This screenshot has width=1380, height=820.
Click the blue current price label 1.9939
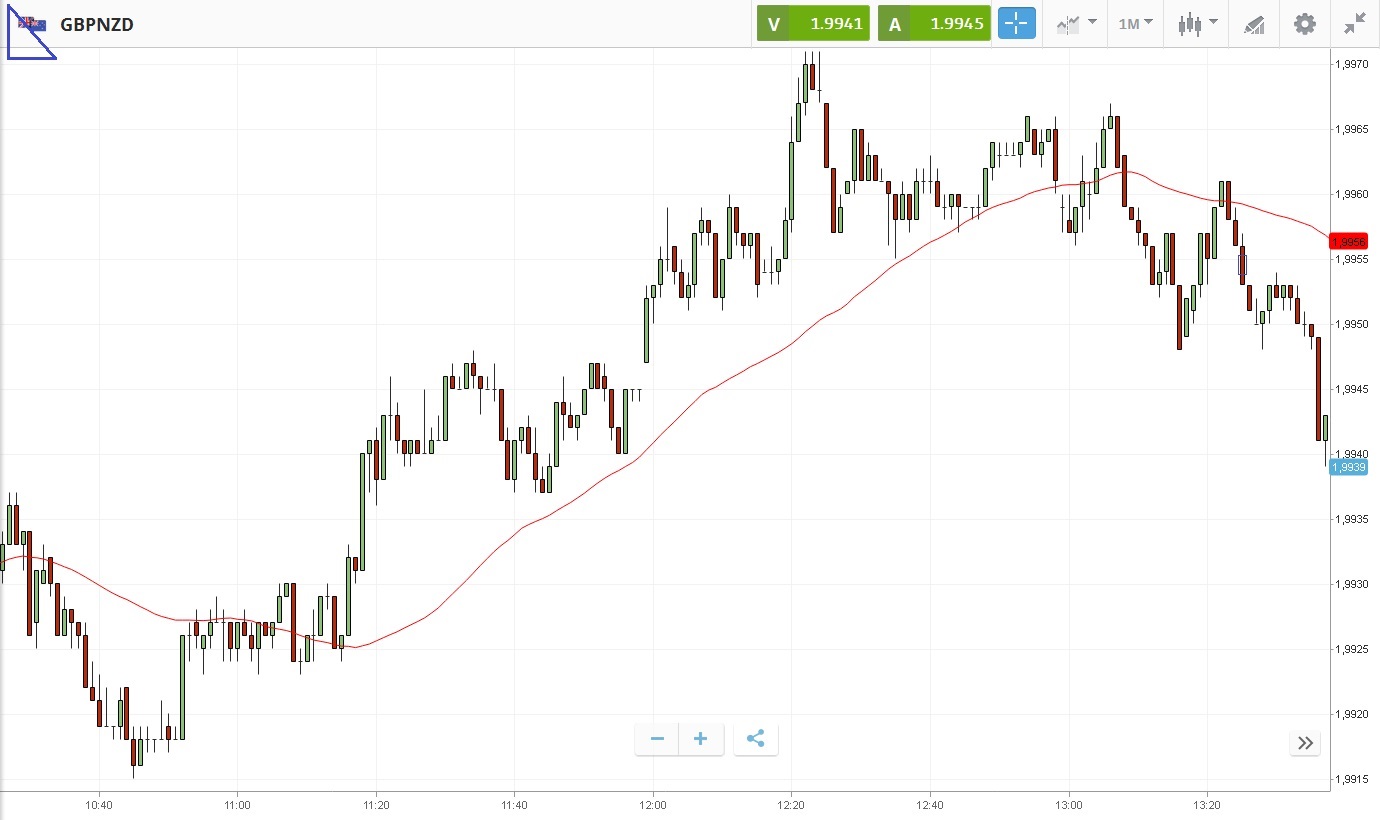tap(1348, 467)
